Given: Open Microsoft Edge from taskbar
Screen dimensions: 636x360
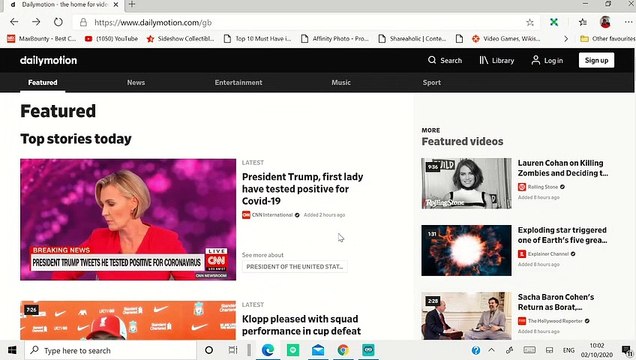Looking at the screenshot, I should [268, 350].
